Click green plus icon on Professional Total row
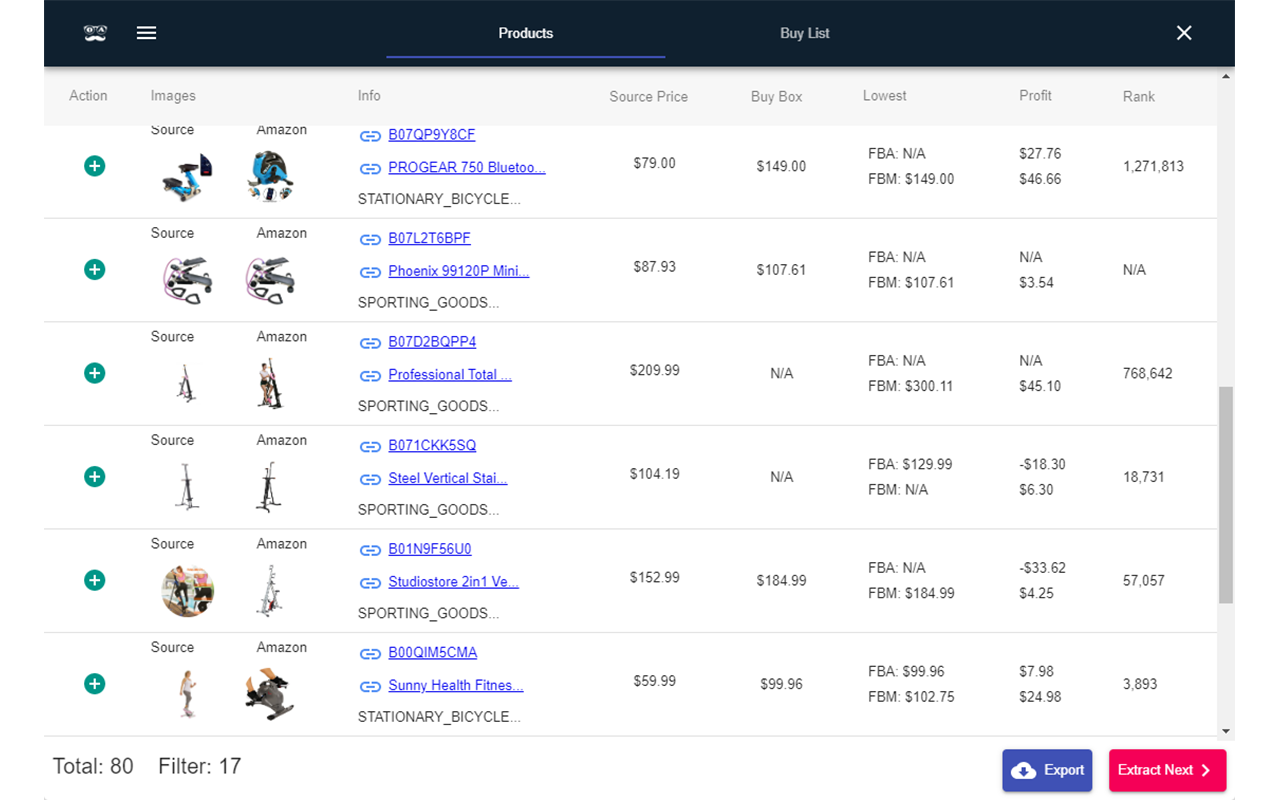The width and height of the screenshot is (1280, 800). pyautogui.click(x=94, y=372)
